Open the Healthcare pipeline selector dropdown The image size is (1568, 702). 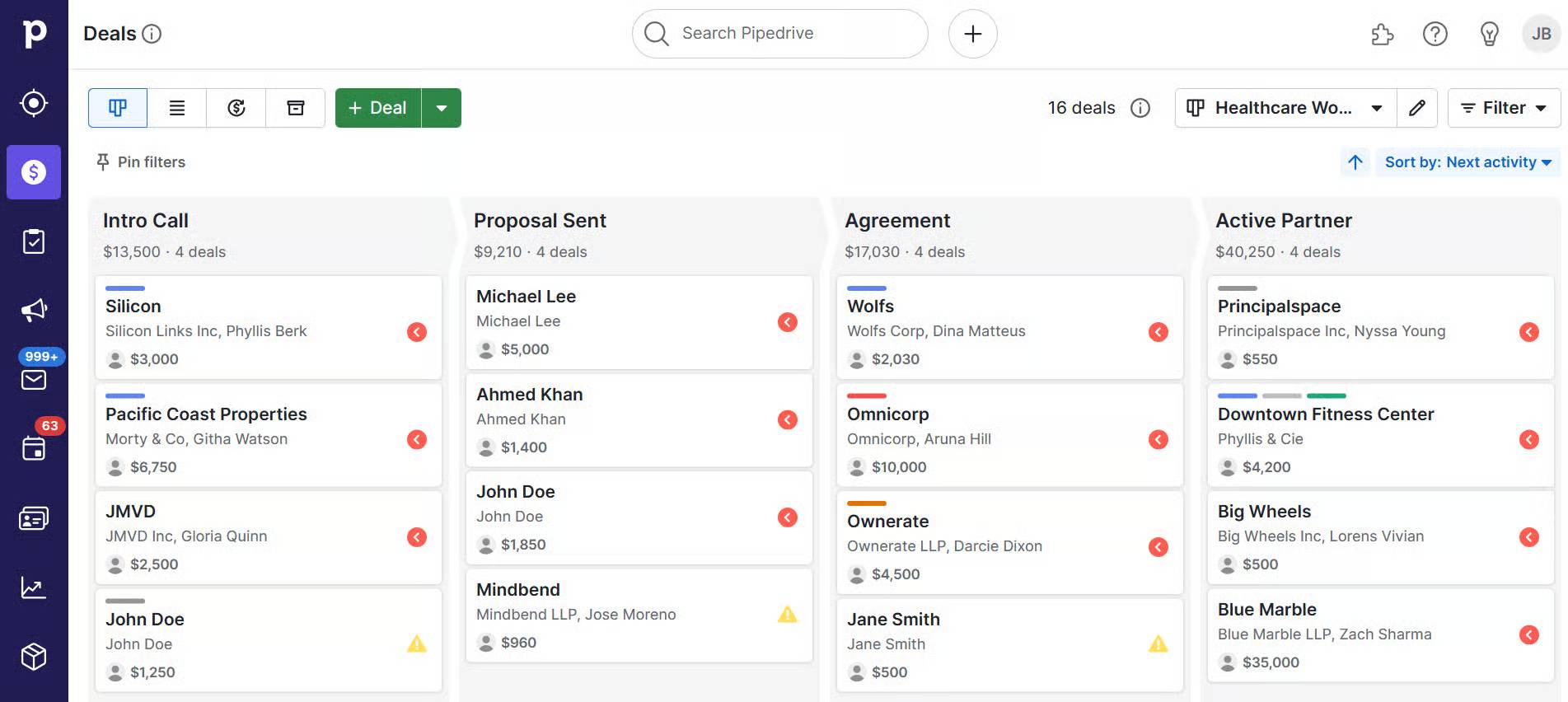(x=1285, y=108)
